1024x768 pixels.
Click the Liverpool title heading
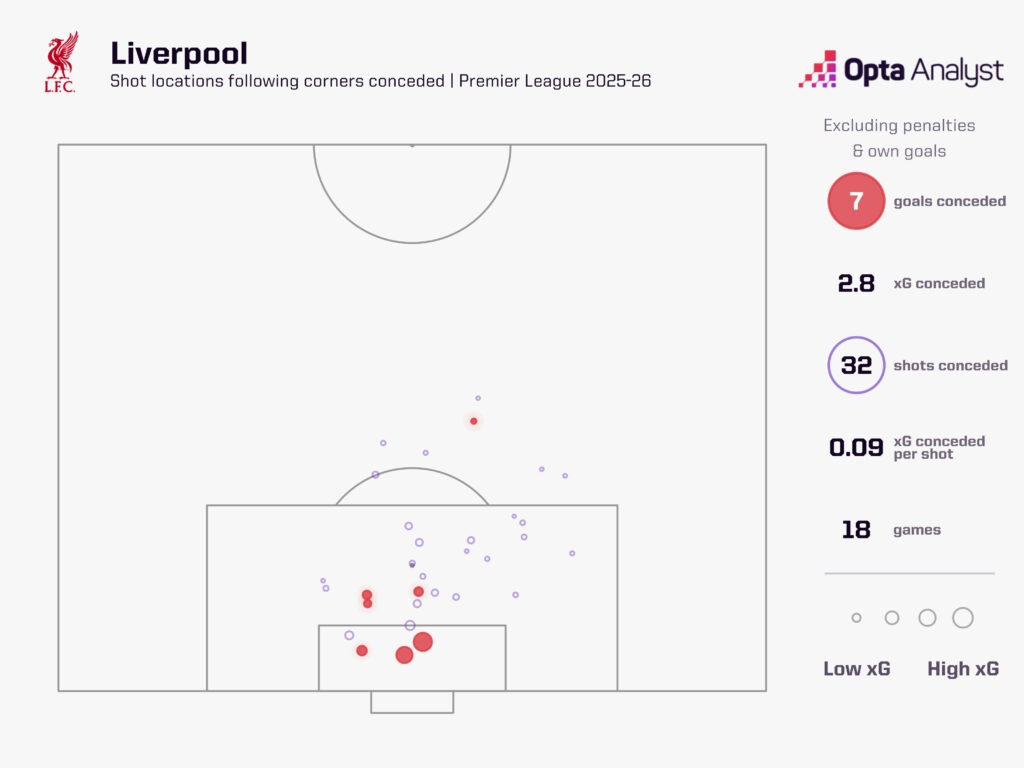click(x=179, y=53)
